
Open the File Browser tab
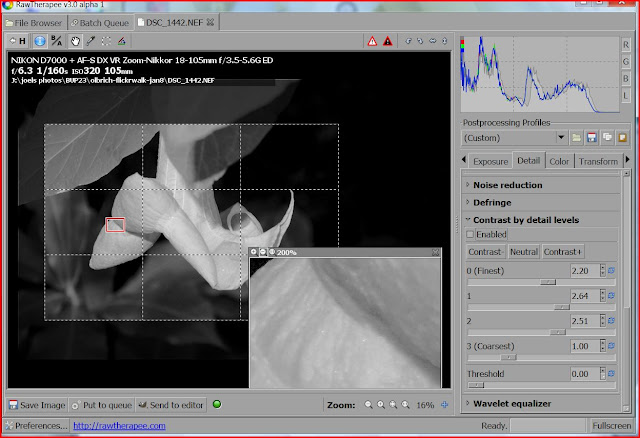(34, 23)
